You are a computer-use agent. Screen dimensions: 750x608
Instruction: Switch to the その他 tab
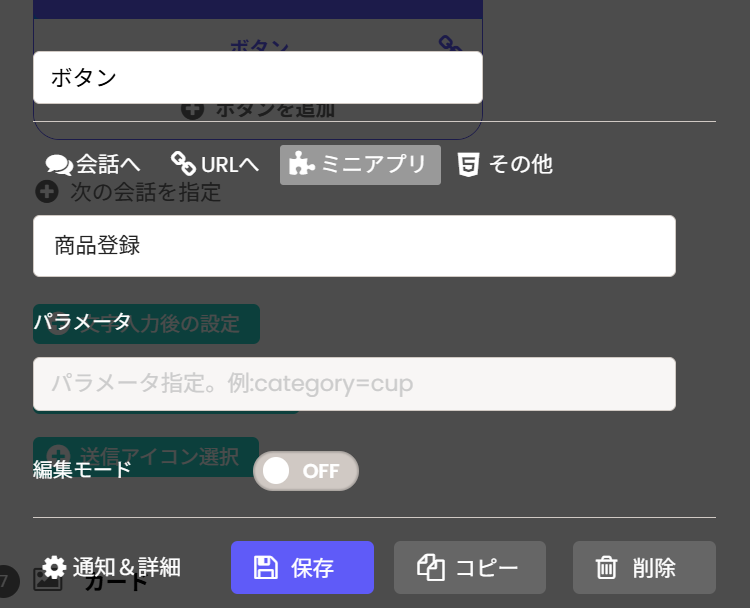505,164
